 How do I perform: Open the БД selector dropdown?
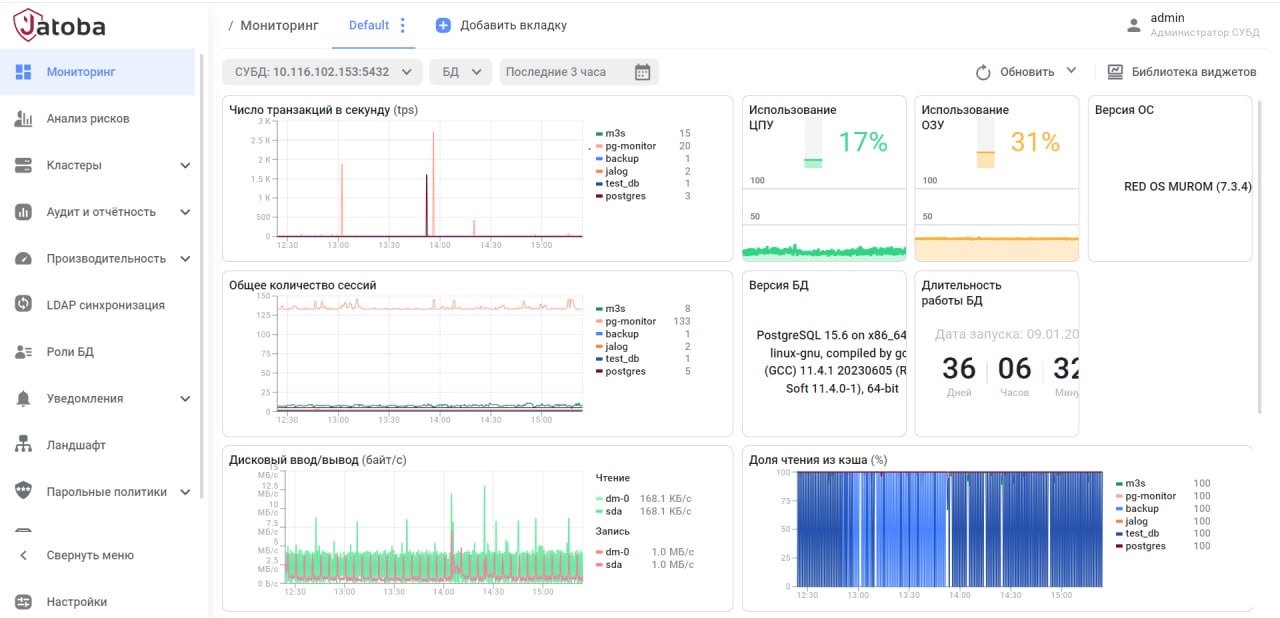point(461,72)
